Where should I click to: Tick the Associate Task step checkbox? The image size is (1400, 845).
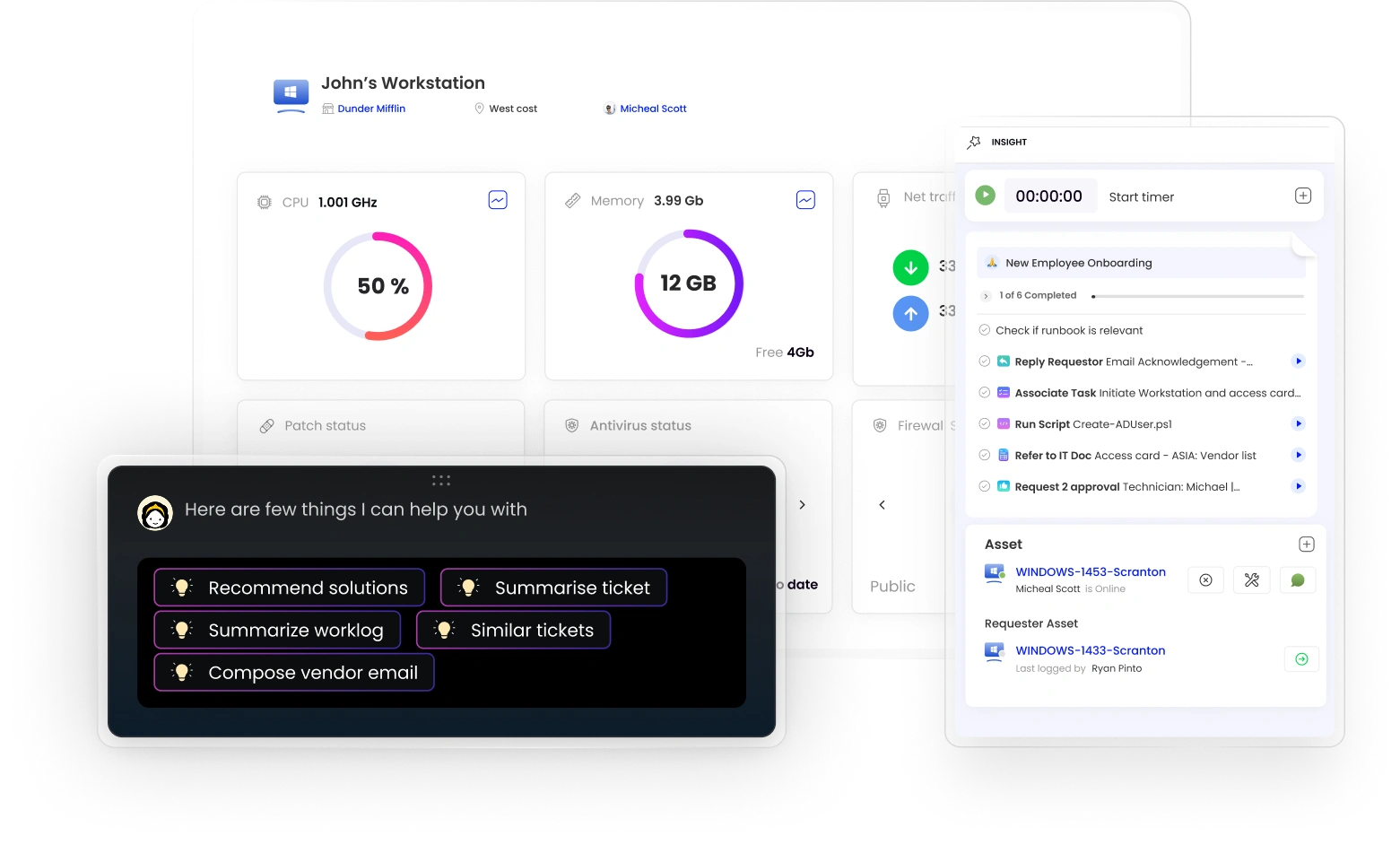[985, 393]
